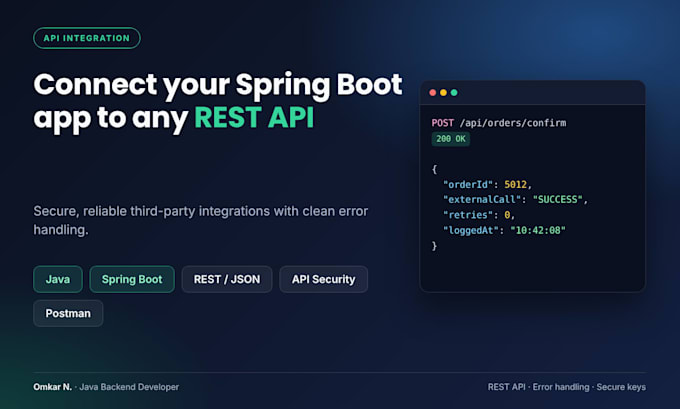Image resolution: width=680 pixels, height=409 pixels.
Task: Click the Connect your Spring Boot headline
Action: pyautogui.click(x=218, y=85)
